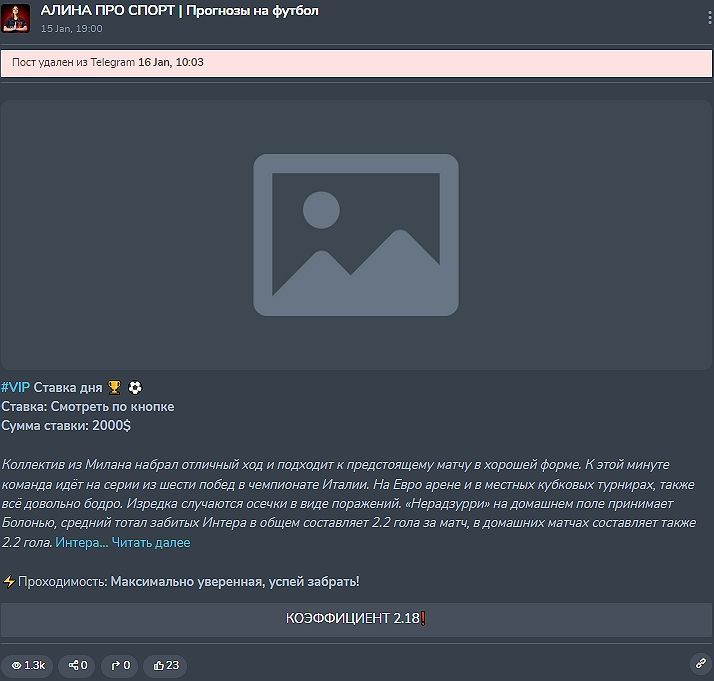Expand post with 'Читать далее'

point(151,543)
